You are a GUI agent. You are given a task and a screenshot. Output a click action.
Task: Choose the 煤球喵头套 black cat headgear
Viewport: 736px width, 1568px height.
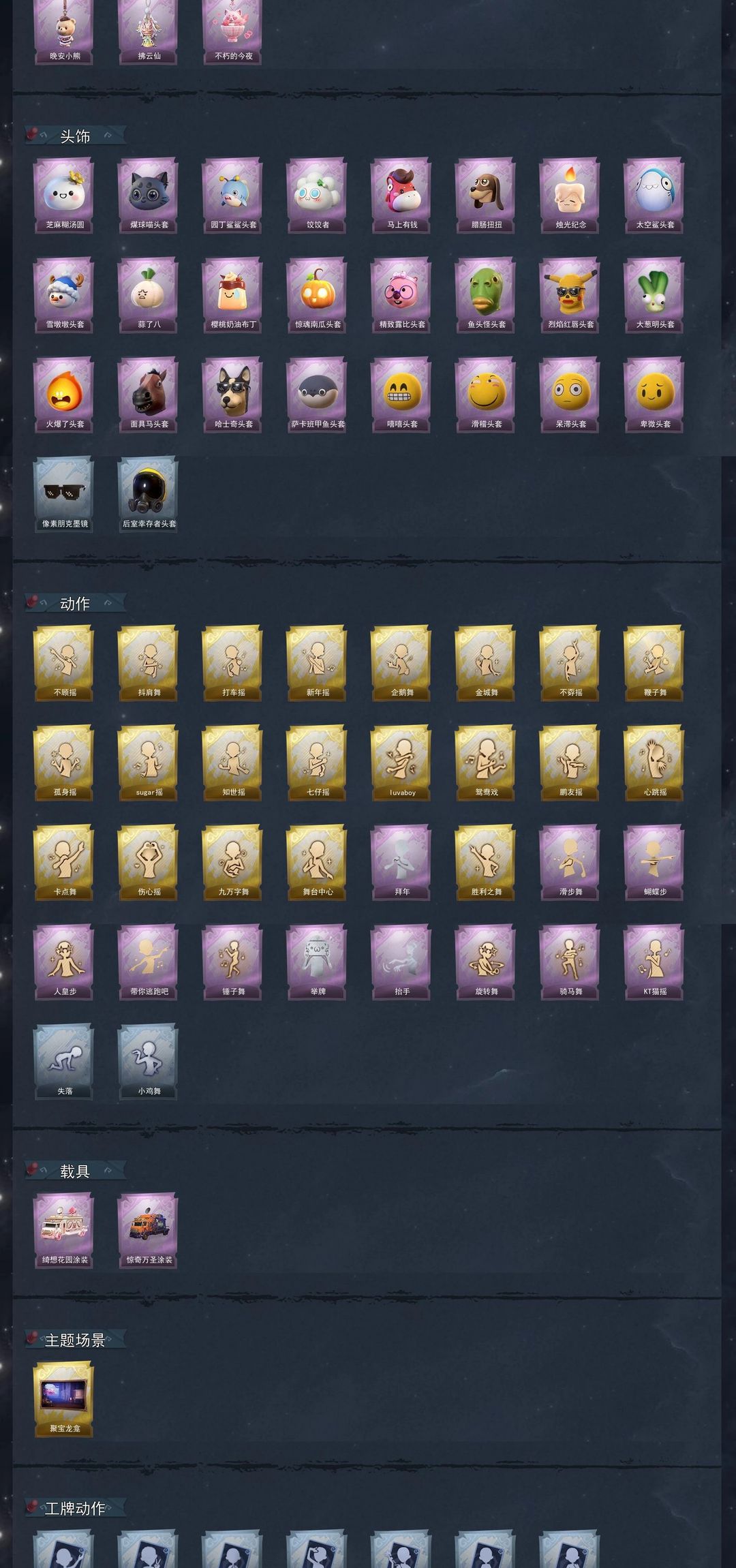click(x=148, y=196)
